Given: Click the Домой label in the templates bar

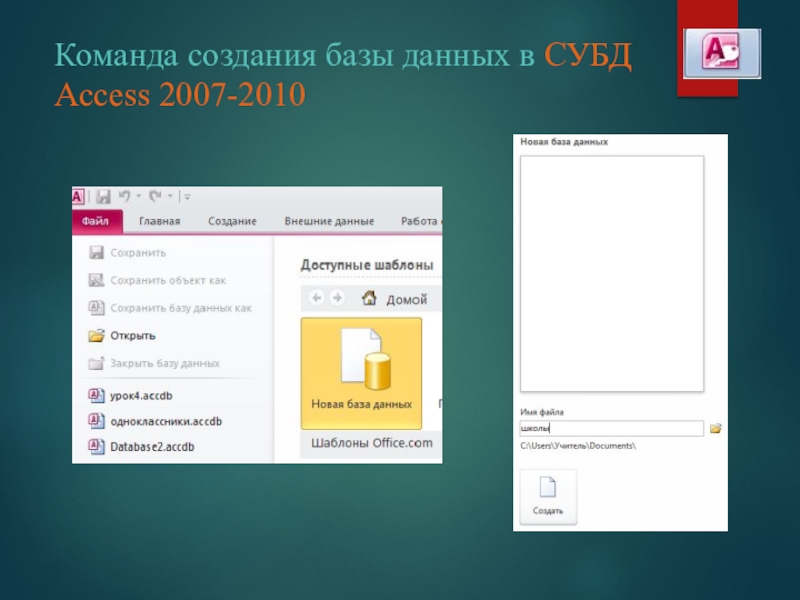Looking at the screenshot, I should 407,299.
